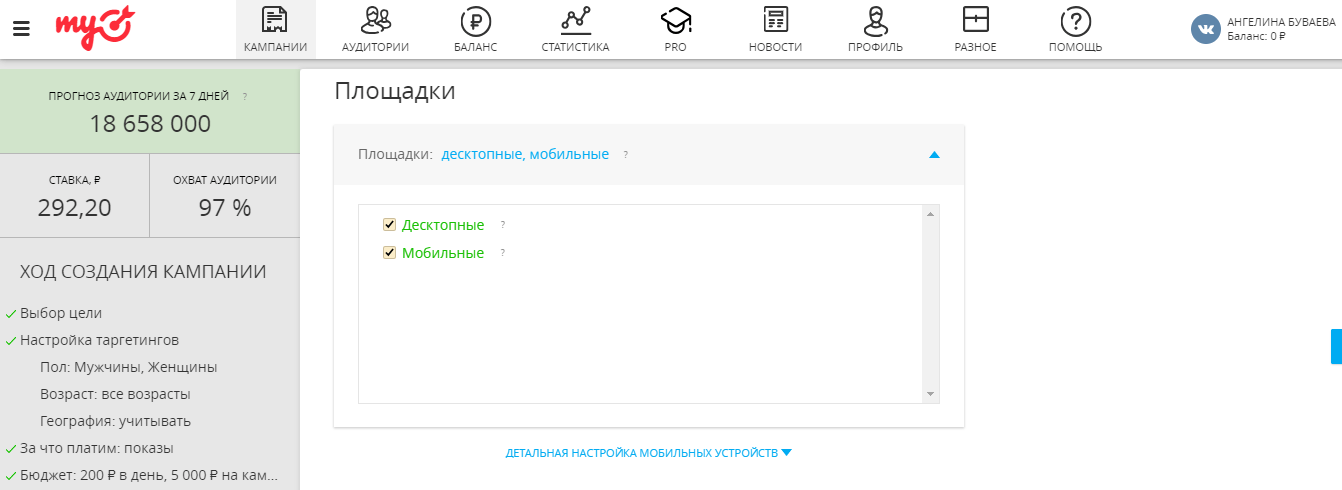
Task: Open the Профиль person icon
Action: (875, 21)
